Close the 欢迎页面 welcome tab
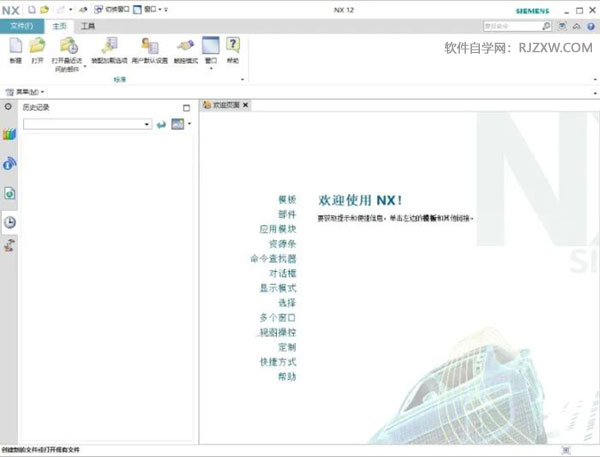The width and height of the screenshot is (600, 457). (245, 105)
